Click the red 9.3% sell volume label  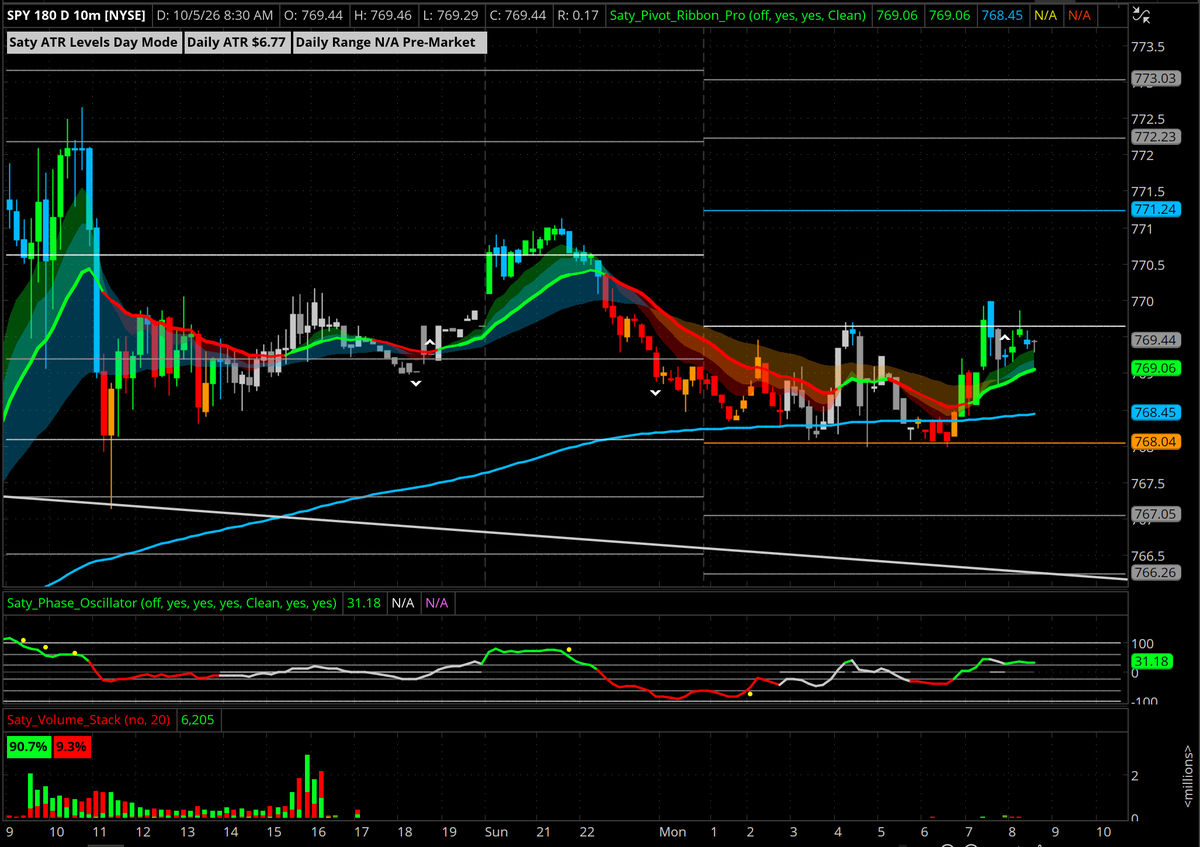click(71, 746)
